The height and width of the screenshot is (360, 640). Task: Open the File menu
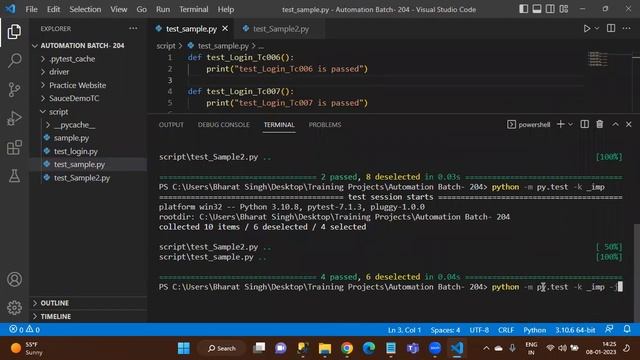(31, 9)
